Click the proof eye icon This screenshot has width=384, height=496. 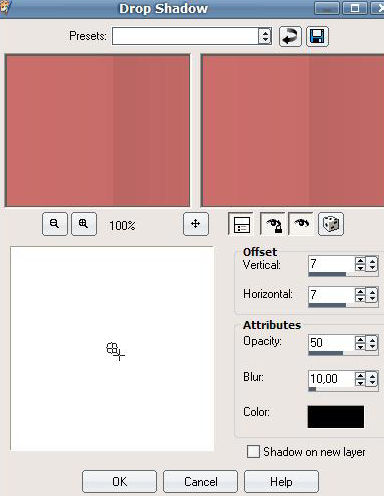(301, 224)
